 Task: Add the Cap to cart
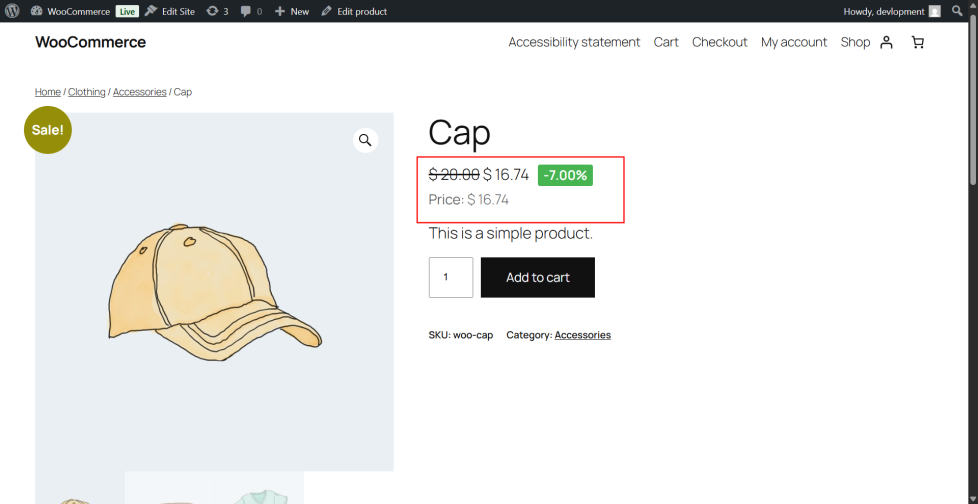pos(538,277)
